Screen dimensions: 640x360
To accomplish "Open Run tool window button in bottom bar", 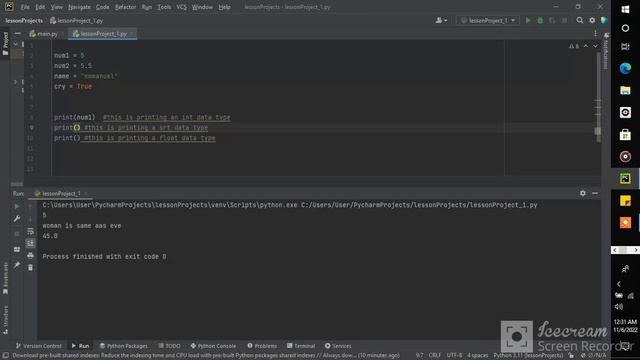I will [80, 346].
